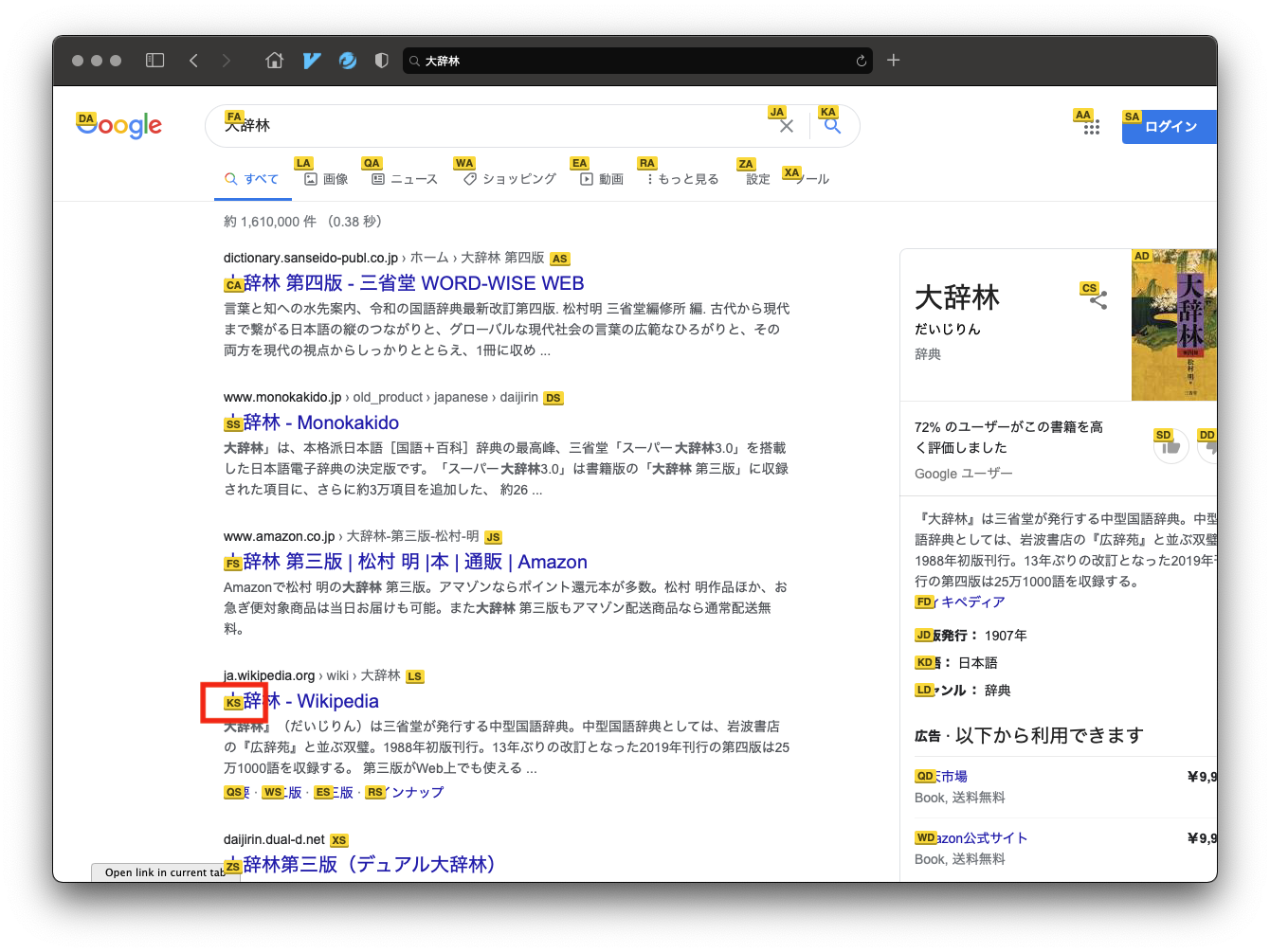This screenshot has width=1270, height=952.
Task: Switch to the ニュース tab
Action: coord(405,179)
